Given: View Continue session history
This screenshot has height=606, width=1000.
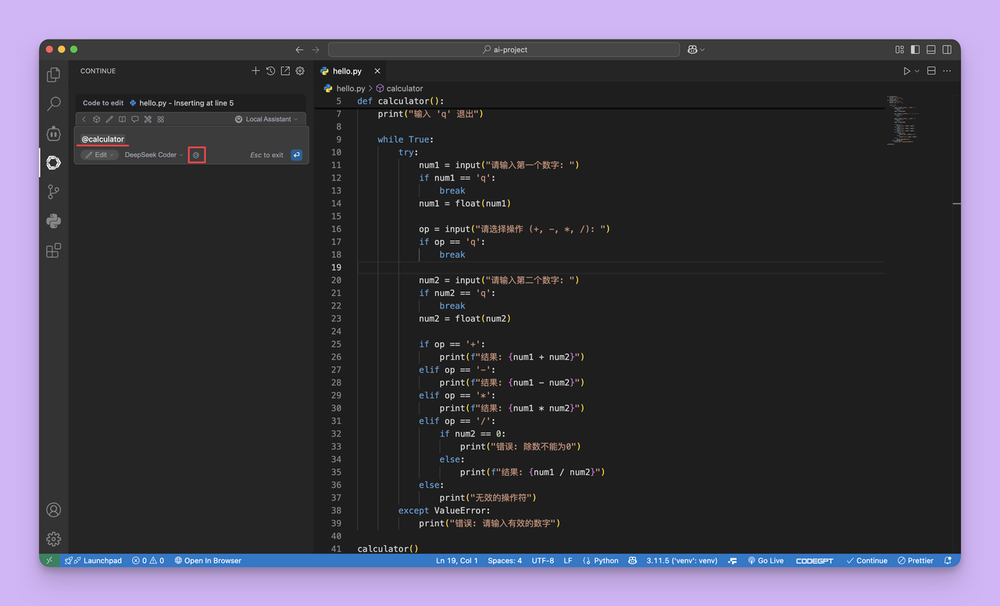Looking at the screenshot, I should (270, 71).
